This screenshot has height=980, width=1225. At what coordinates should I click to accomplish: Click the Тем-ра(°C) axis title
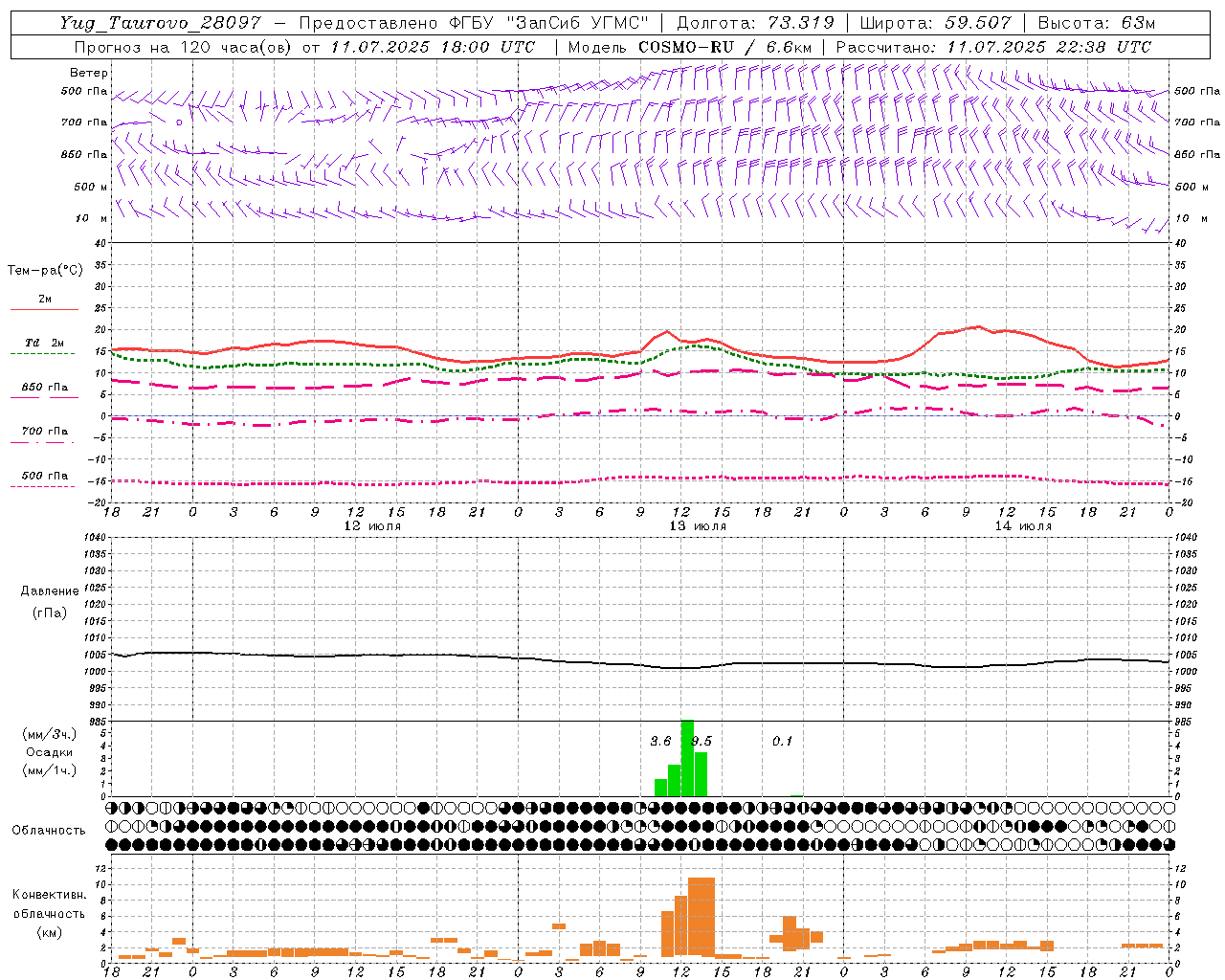(x=45, y=271)
